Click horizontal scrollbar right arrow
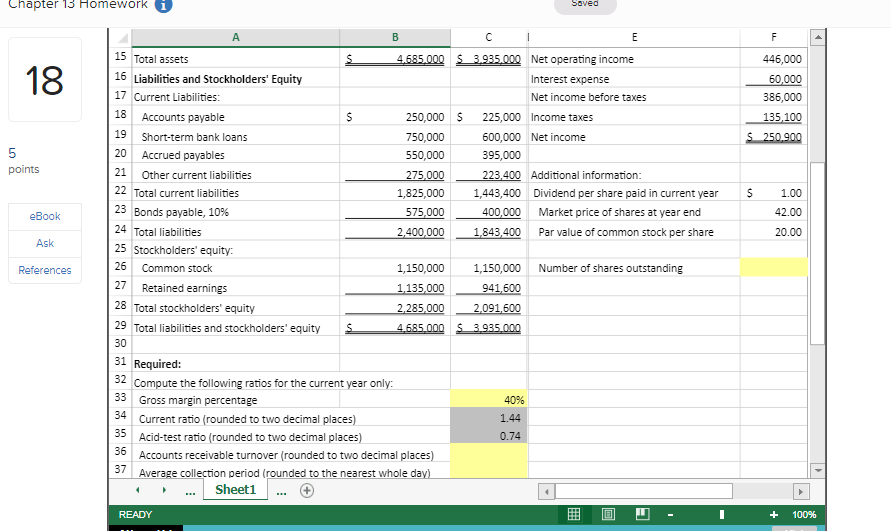The height and width of the screenshot is (531, 891). [x=800, y=492]
